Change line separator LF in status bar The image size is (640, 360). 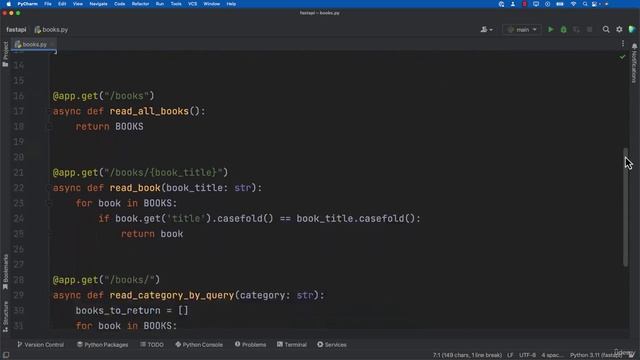[x=510, y=355]
